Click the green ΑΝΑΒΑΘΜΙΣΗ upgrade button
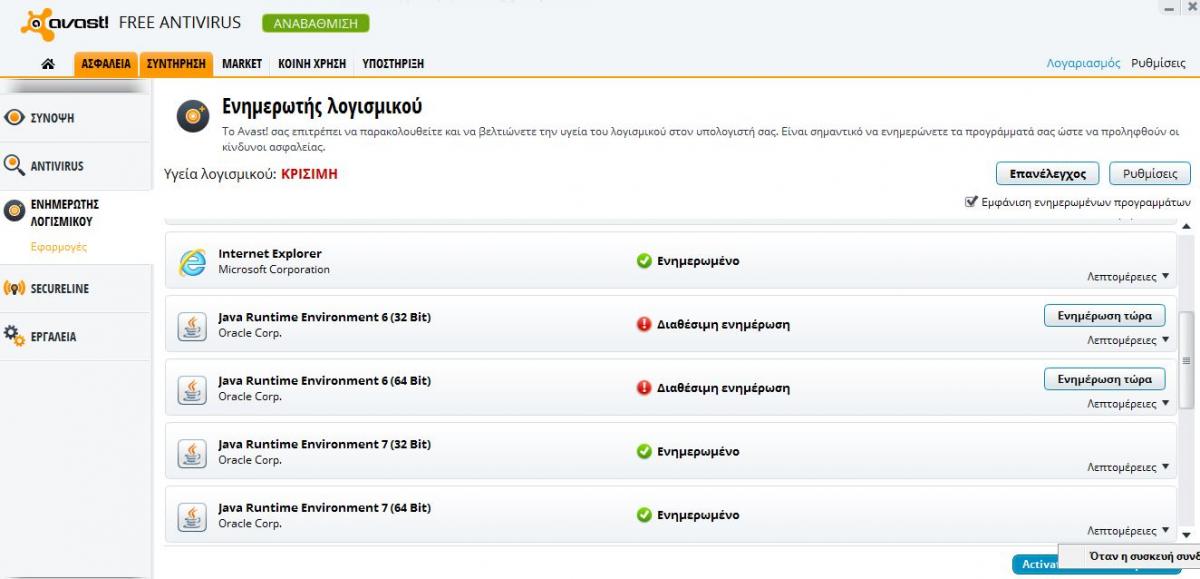 (316, 23)
